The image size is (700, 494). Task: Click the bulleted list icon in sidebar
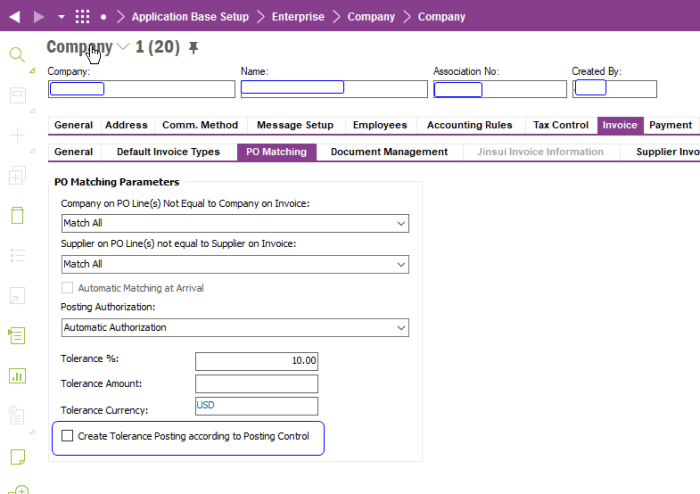click(x=17, y=255)
